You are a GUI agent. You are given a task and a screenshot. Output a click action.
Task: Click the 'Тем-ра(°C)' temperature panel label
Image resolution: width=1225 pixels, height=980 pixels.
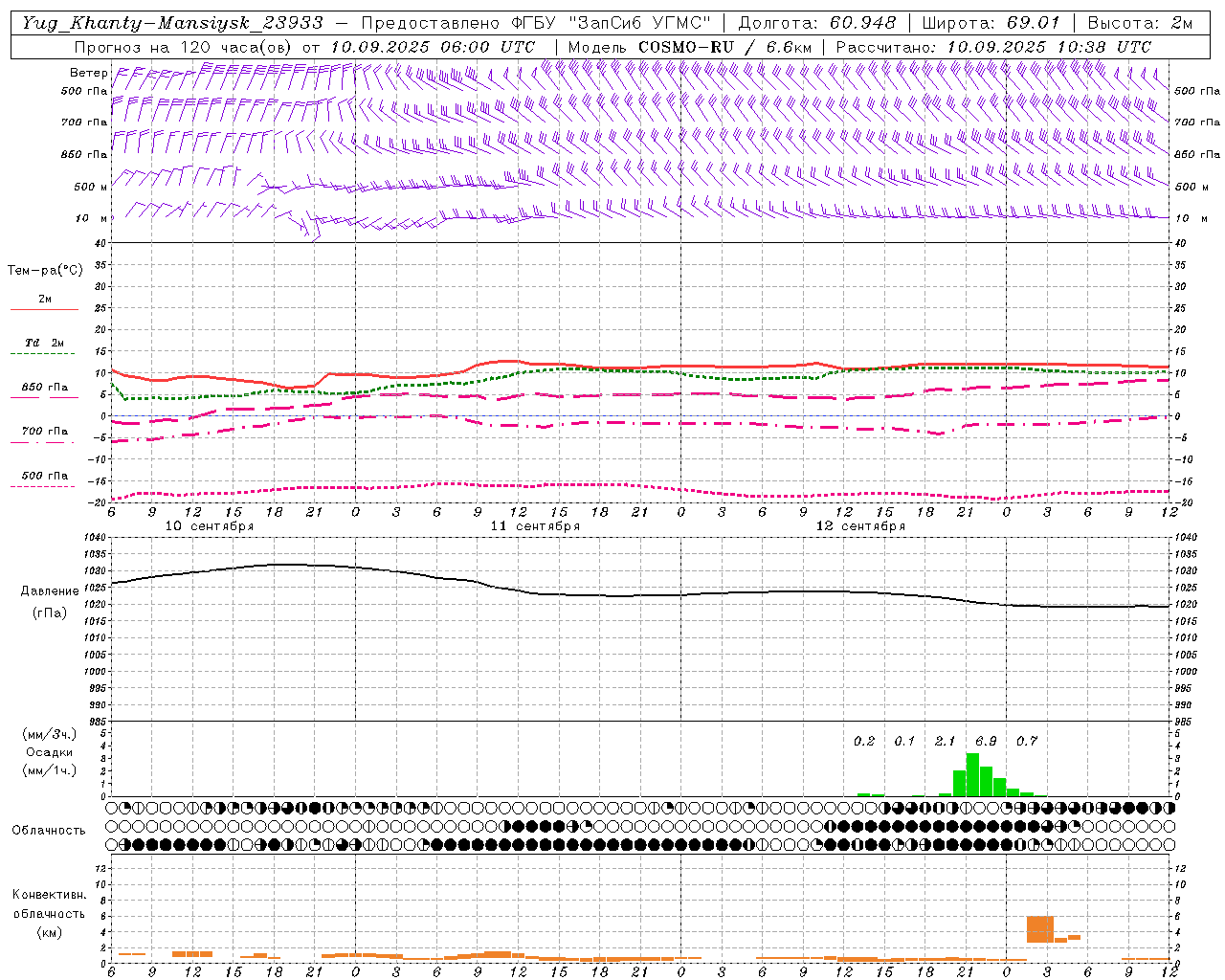(x=45, y=270)
